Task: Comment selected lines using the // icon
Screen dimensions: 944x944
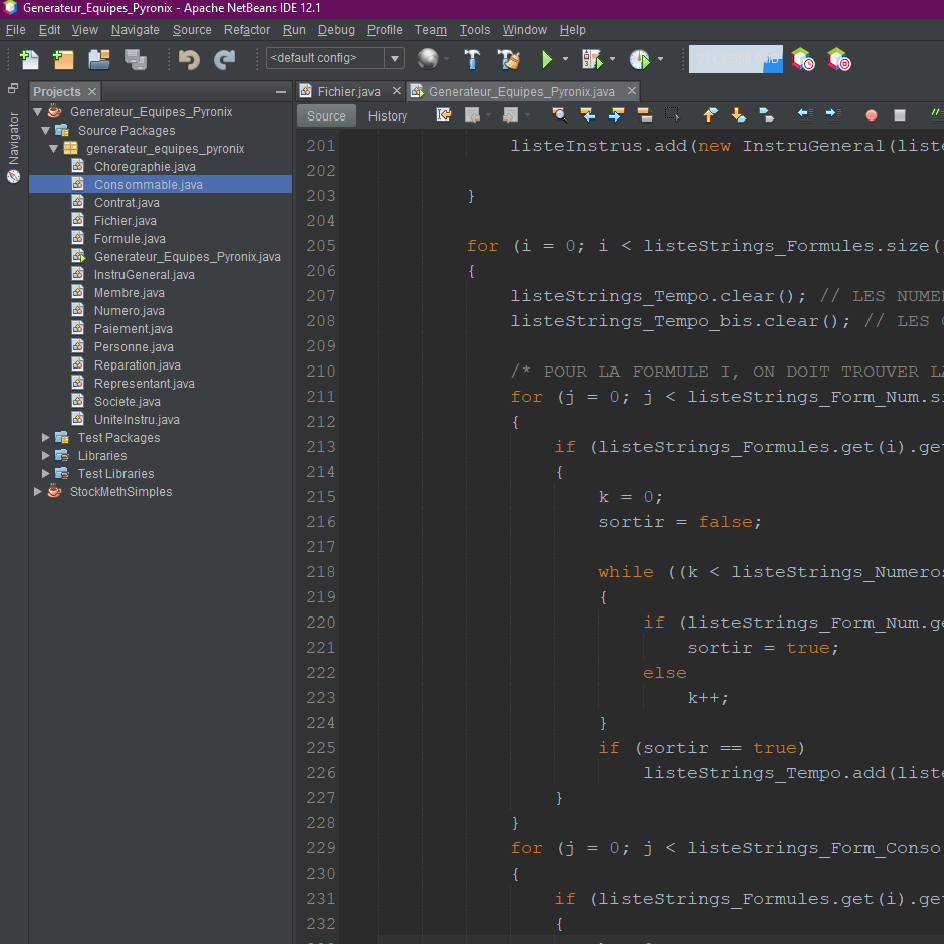Action: [x=938, y=115]
